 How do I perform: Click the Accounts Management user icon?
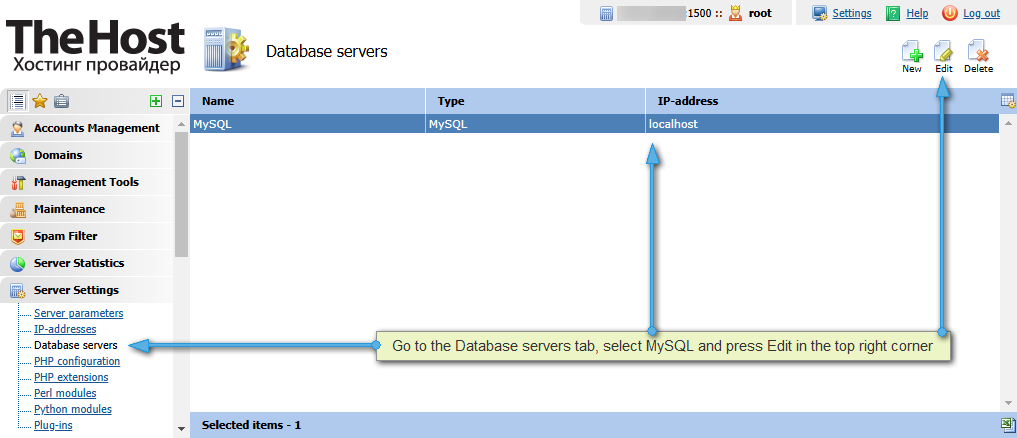point(18,128)
